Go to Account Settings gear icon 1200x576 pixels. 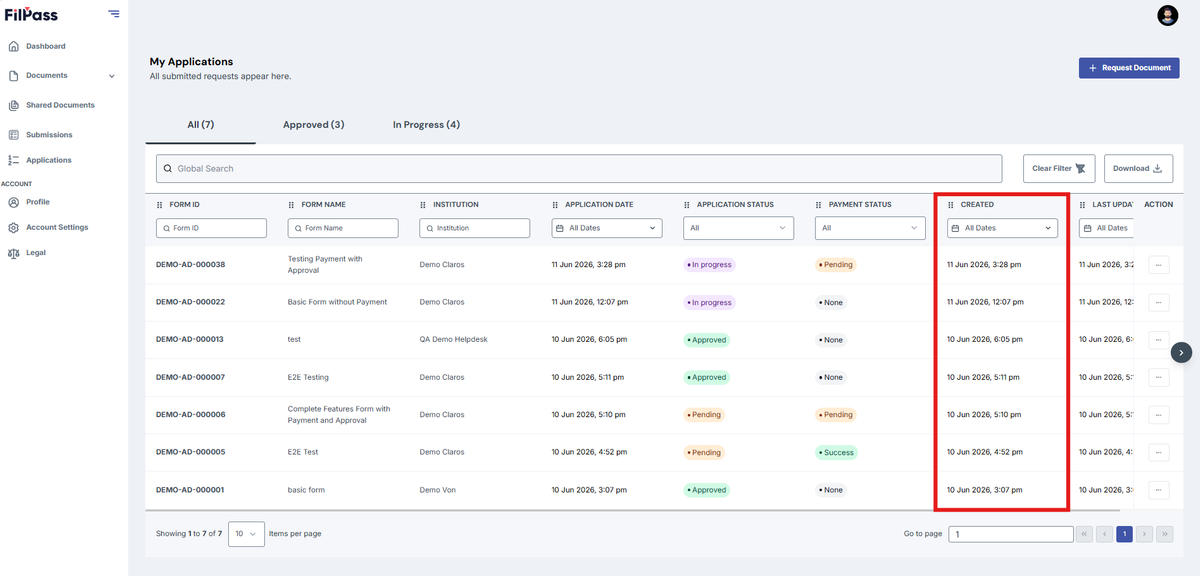[x=14, y=227]
